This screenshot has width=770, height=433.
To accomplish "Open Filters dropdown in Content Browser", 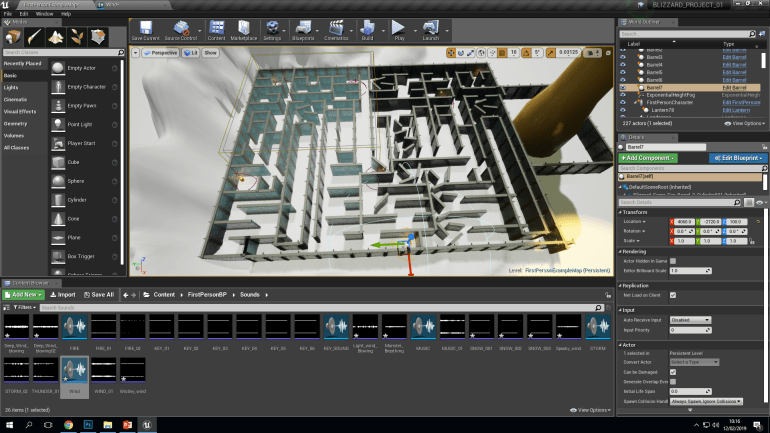I will pyautogui.click(x=24, y=307).
